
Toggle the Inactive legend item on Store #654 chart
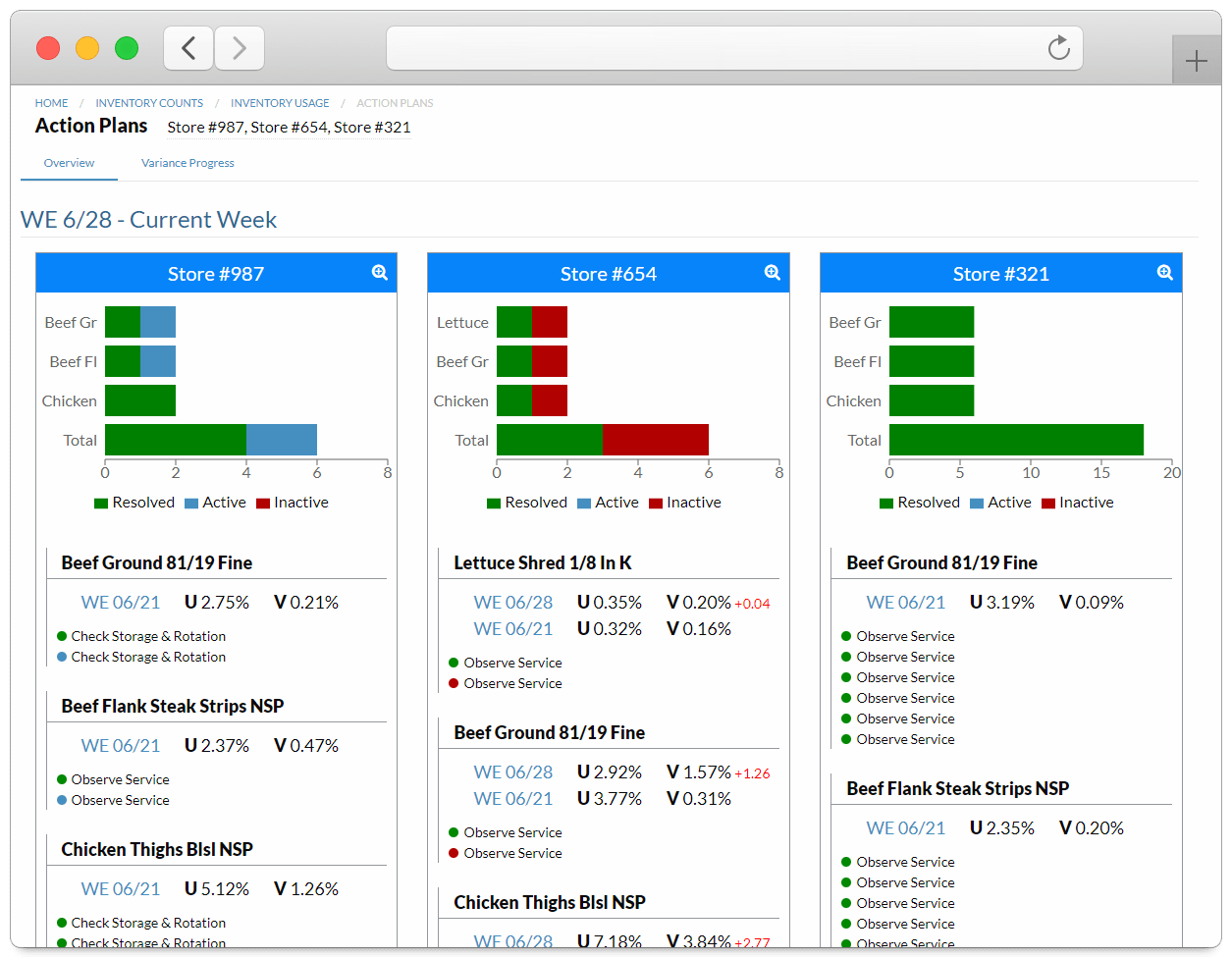click(686, 502)
